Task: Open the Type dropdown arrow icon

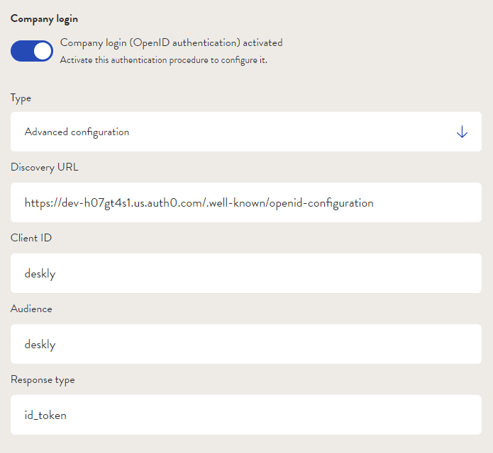Action: click(x=462, y=132)
